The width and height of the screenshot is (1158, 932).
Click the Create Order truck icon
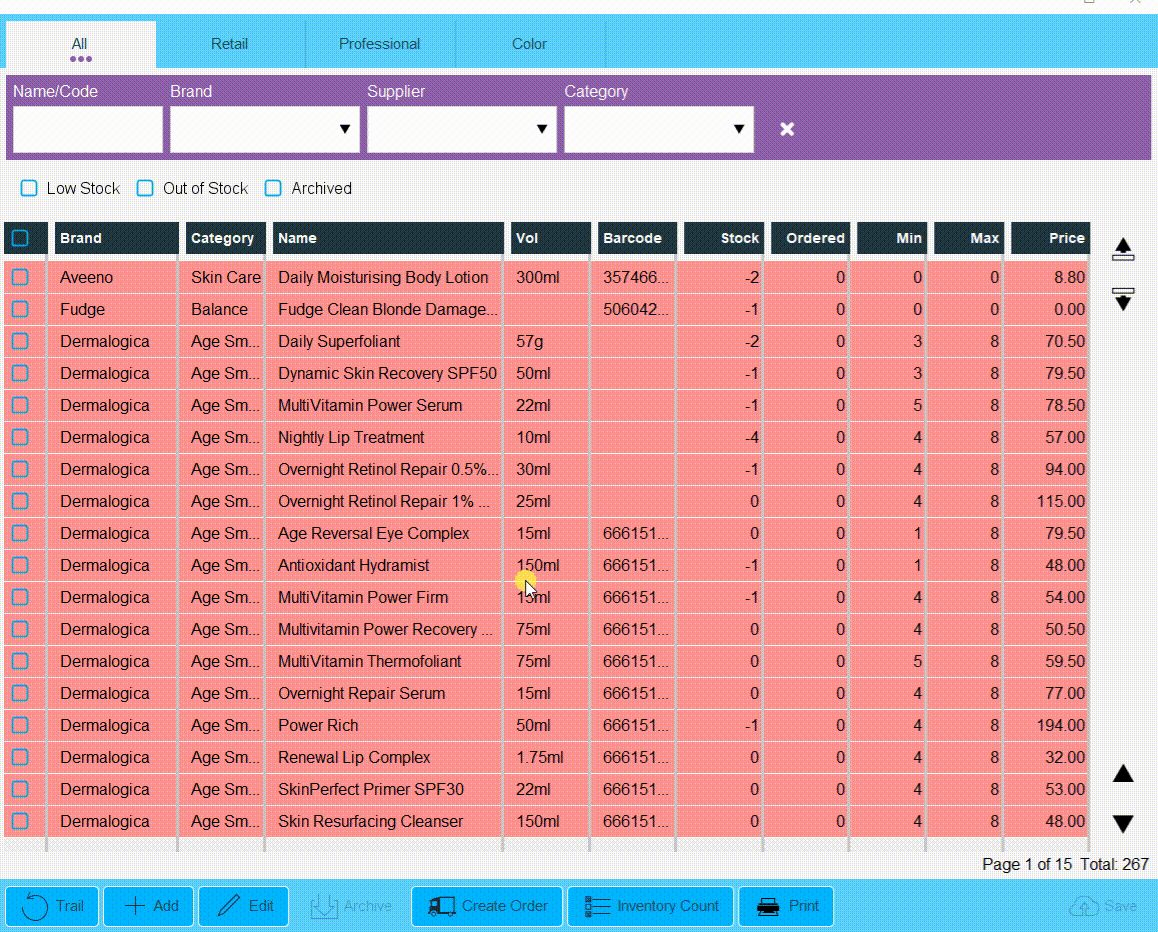coord(442,906)
